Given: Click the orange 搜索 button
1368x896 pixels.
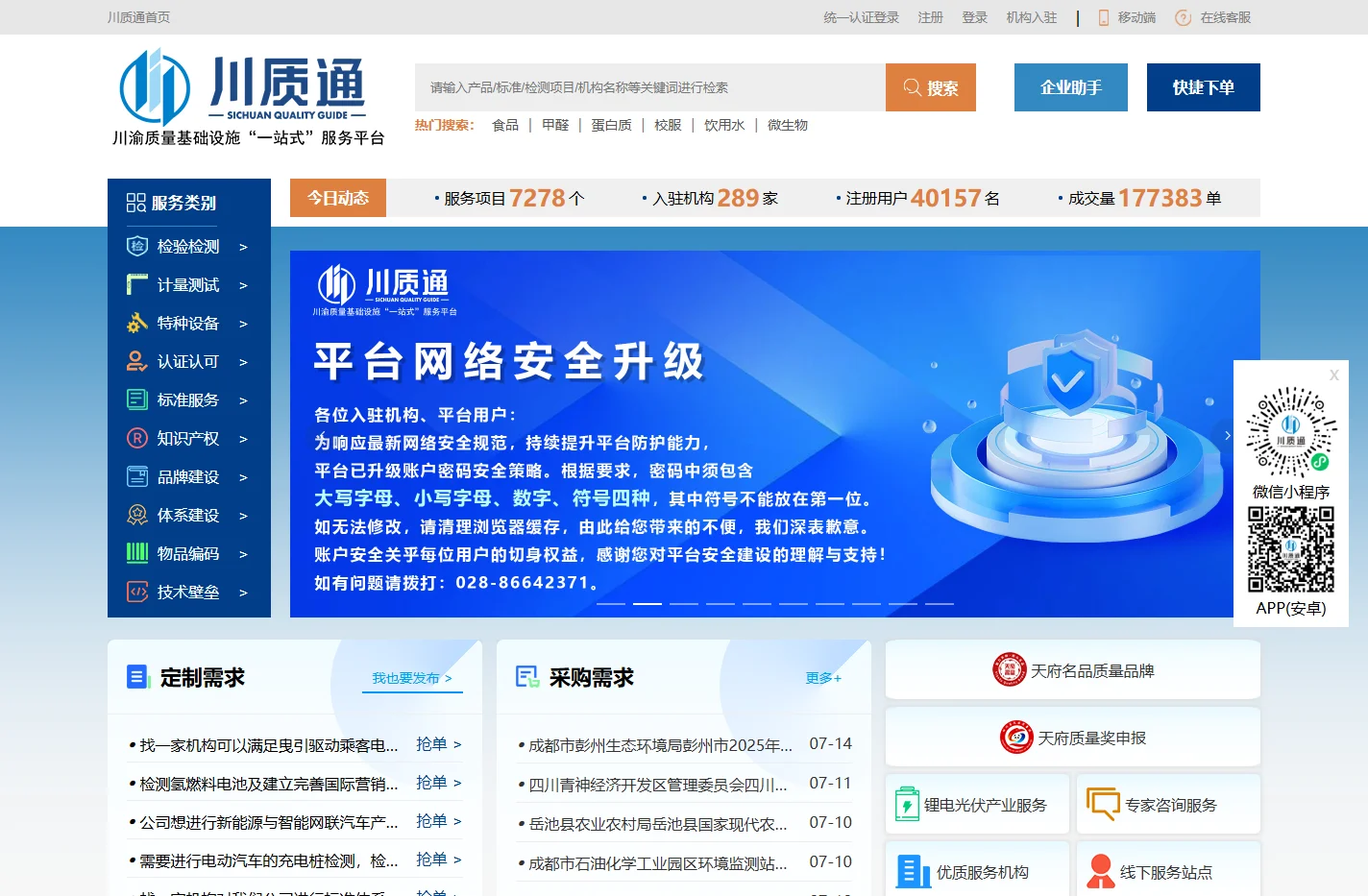Looking at the screenshot, I should (931, 87).
